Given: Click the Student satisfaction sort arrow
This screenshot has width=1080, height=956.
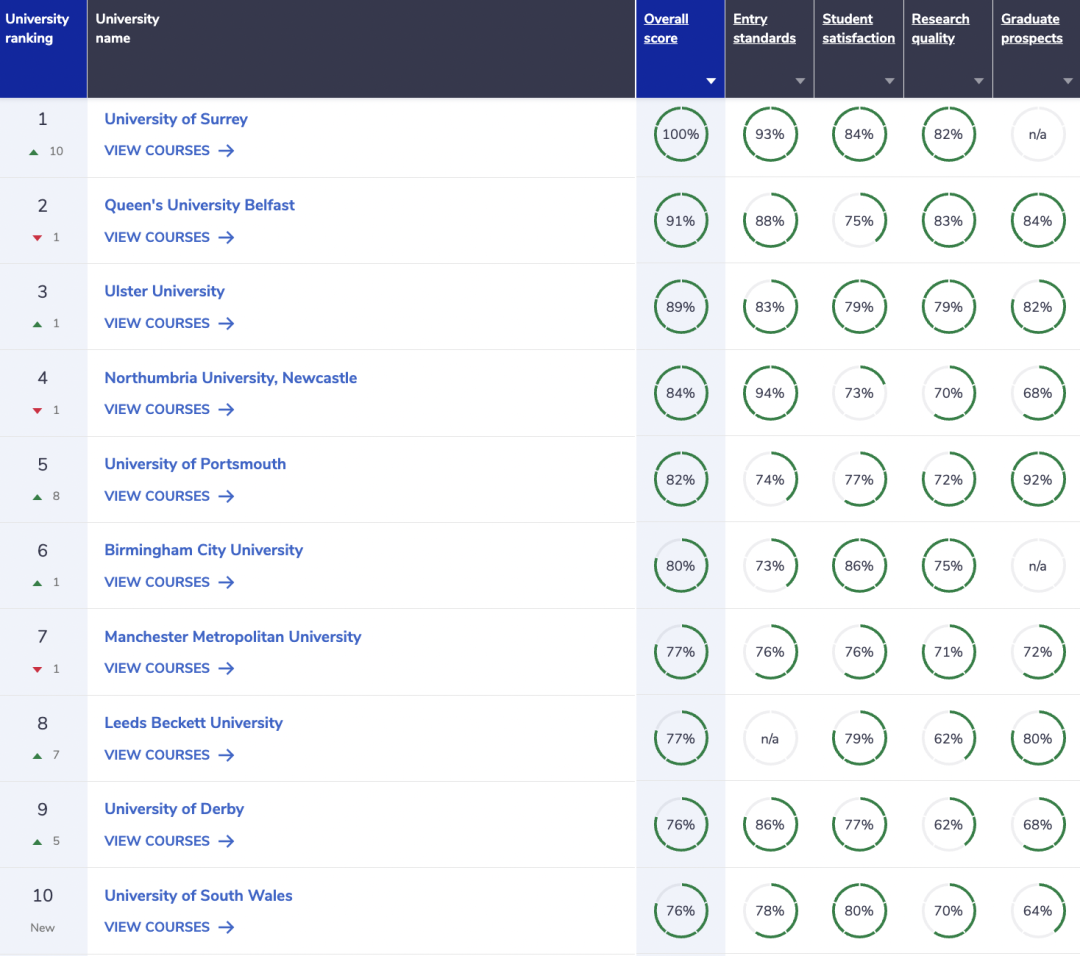Looking at the screenshot, I should coord(889,81).
